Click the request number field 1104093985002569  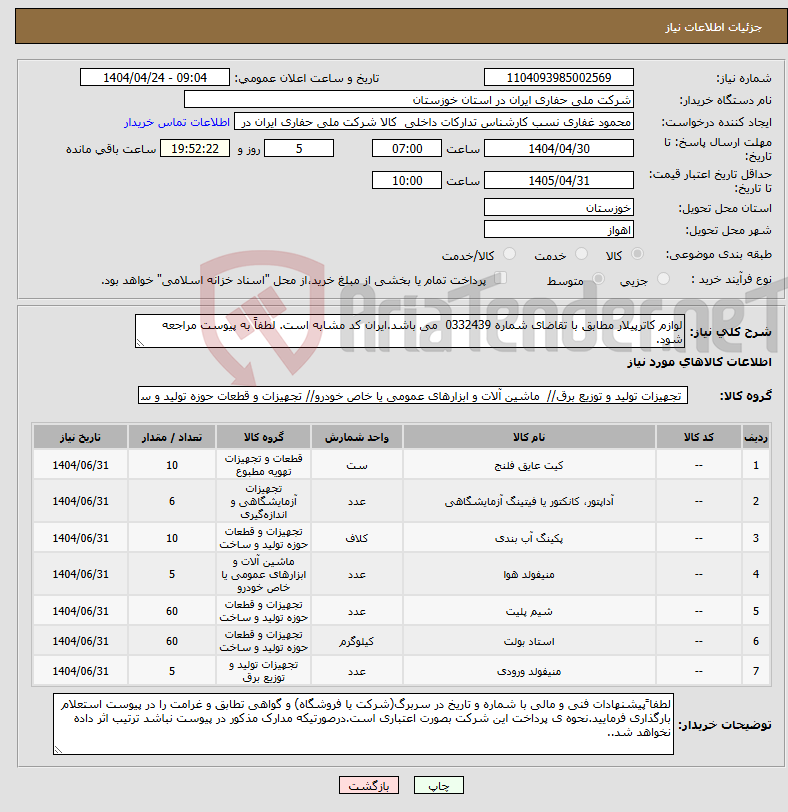click(x=559, y=78)
